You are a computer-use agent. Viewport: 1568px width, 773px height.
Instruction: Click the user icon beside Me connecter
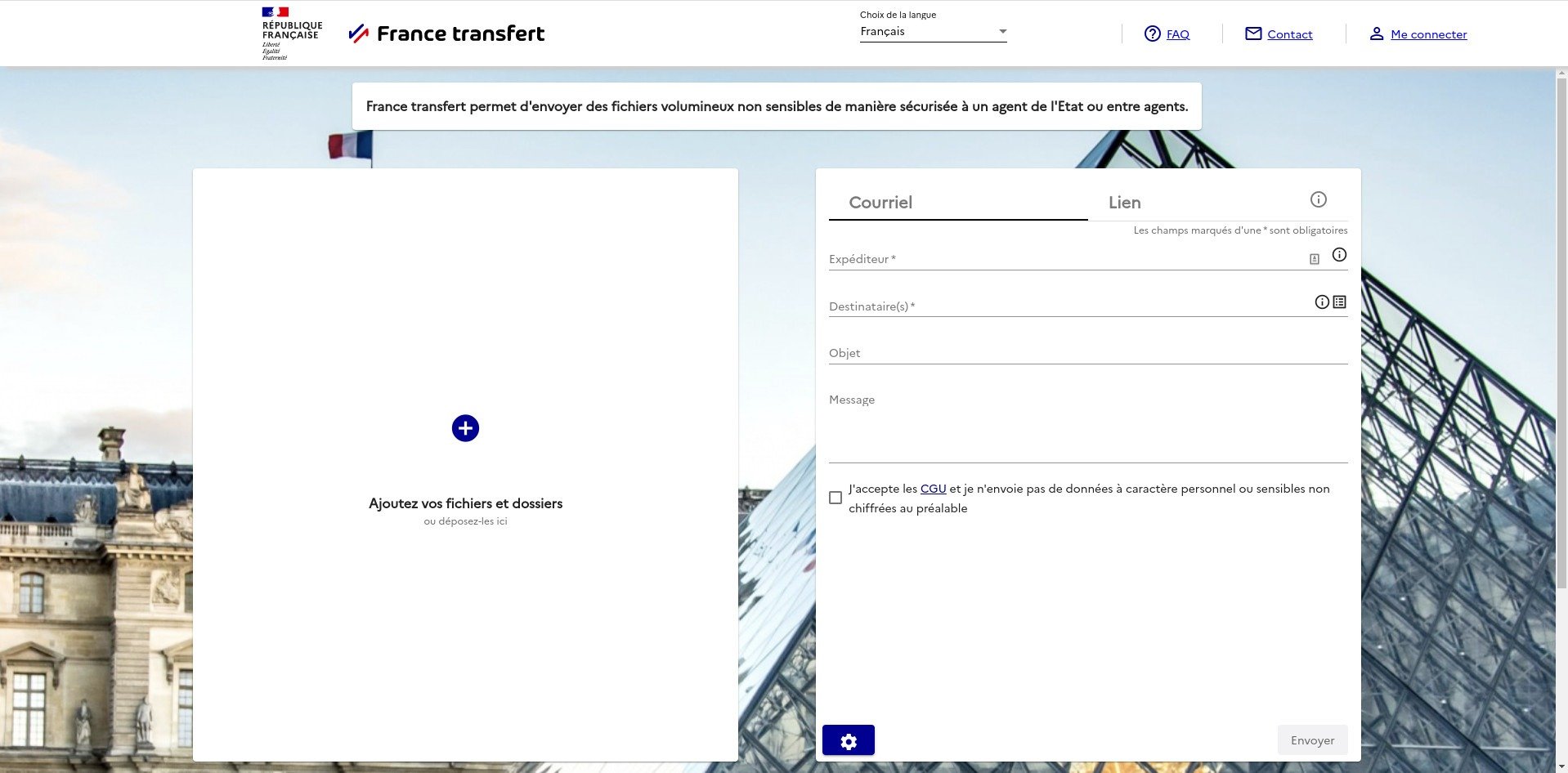[x=1377, y=34]
